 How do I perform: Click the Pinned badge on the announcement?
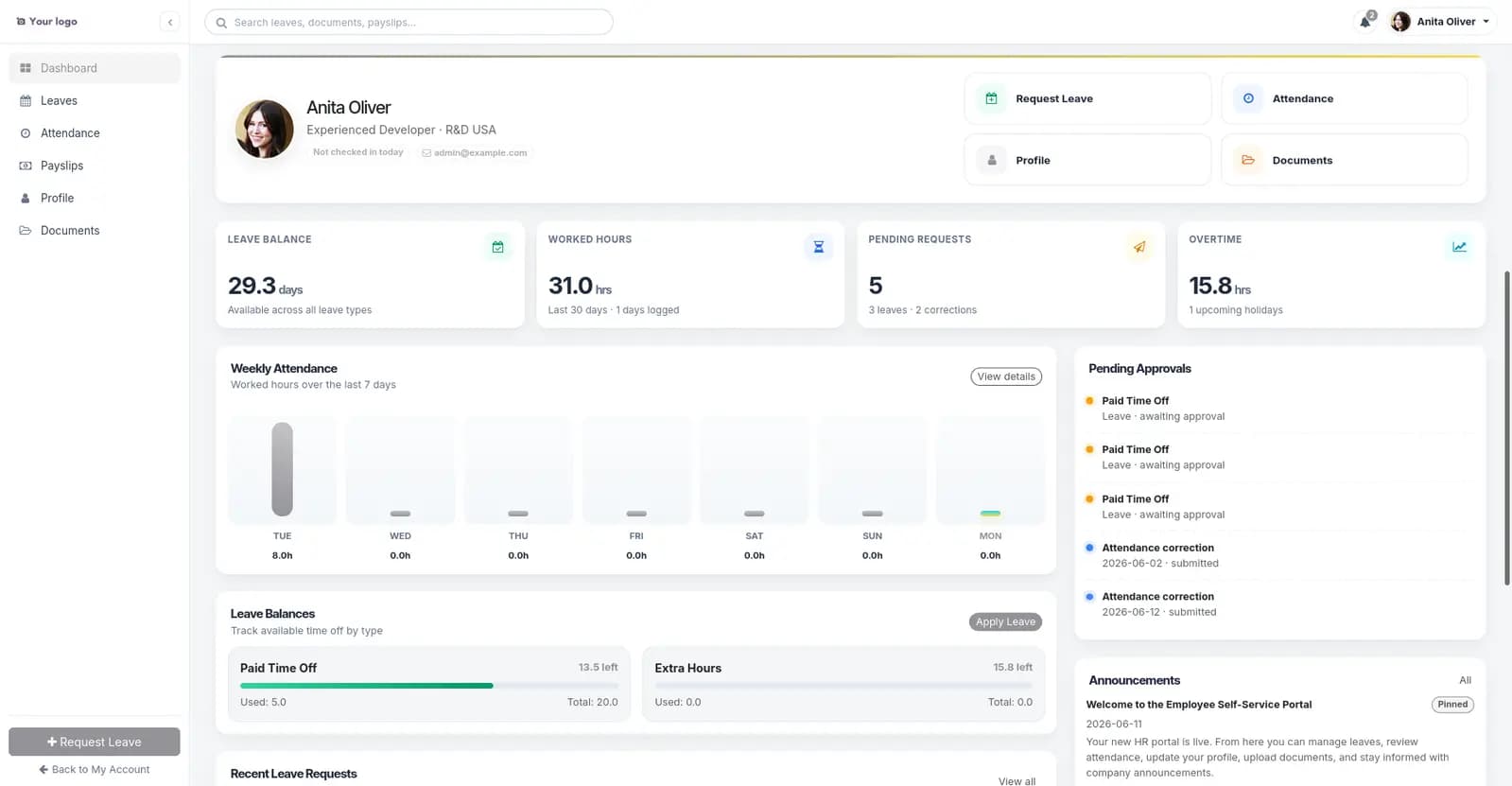click(1452, 705)
